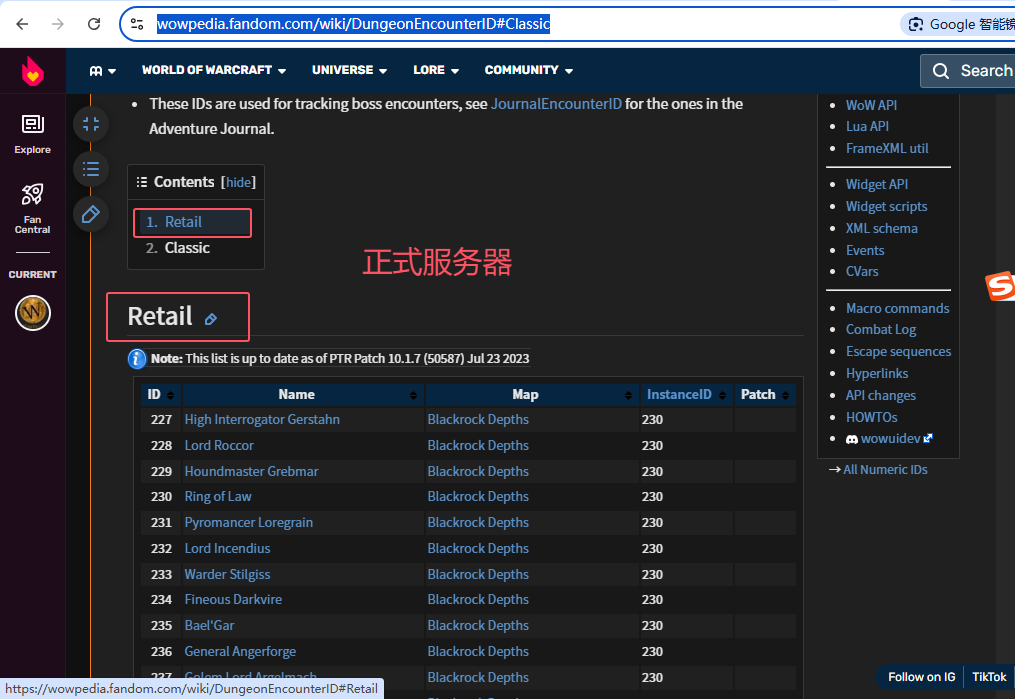1015x699 pixels.
Task: Open Lord Roccor link
Action: click(219, 445)
